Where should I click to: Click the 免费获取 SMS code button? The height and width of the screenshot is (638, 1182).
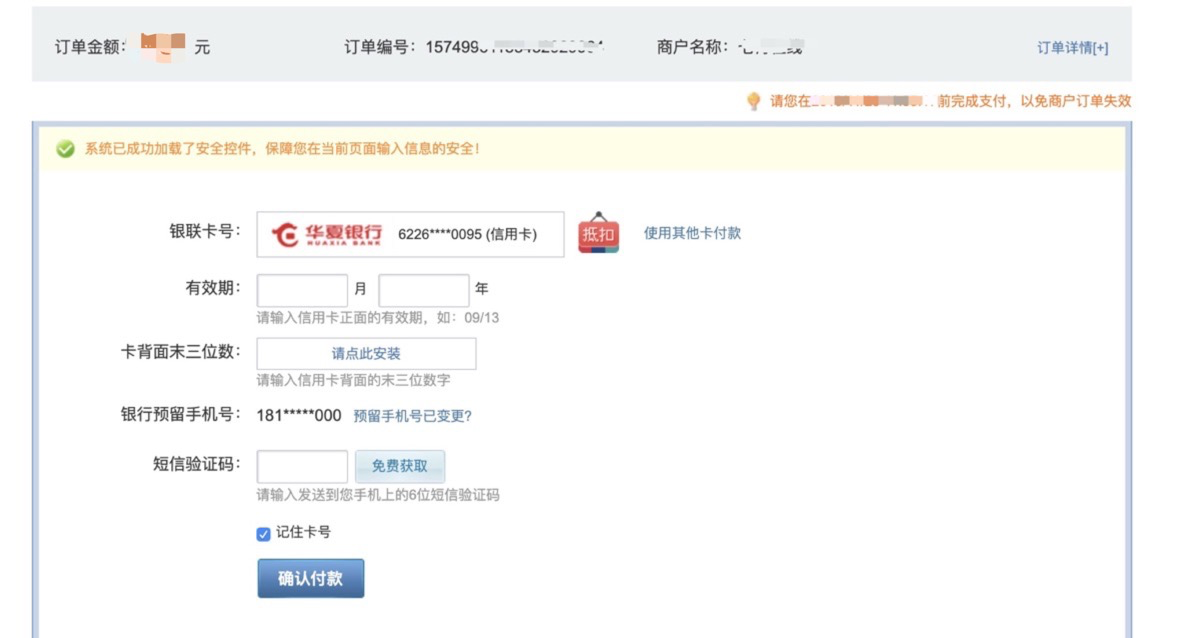pyautogui.click(x=400, y=466)
